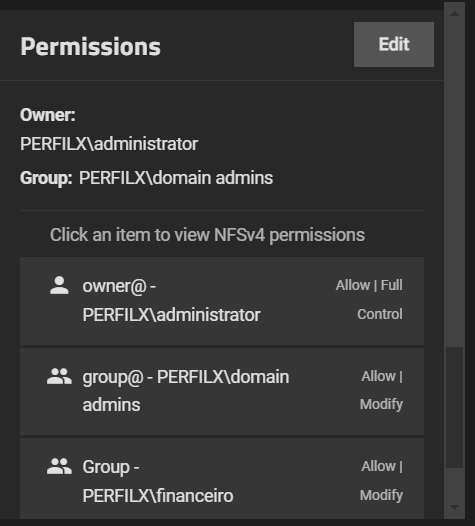Click the Permissions heading
Image resolution: width=475 pixels, height=526 pixels.
[x=91, y=47]
